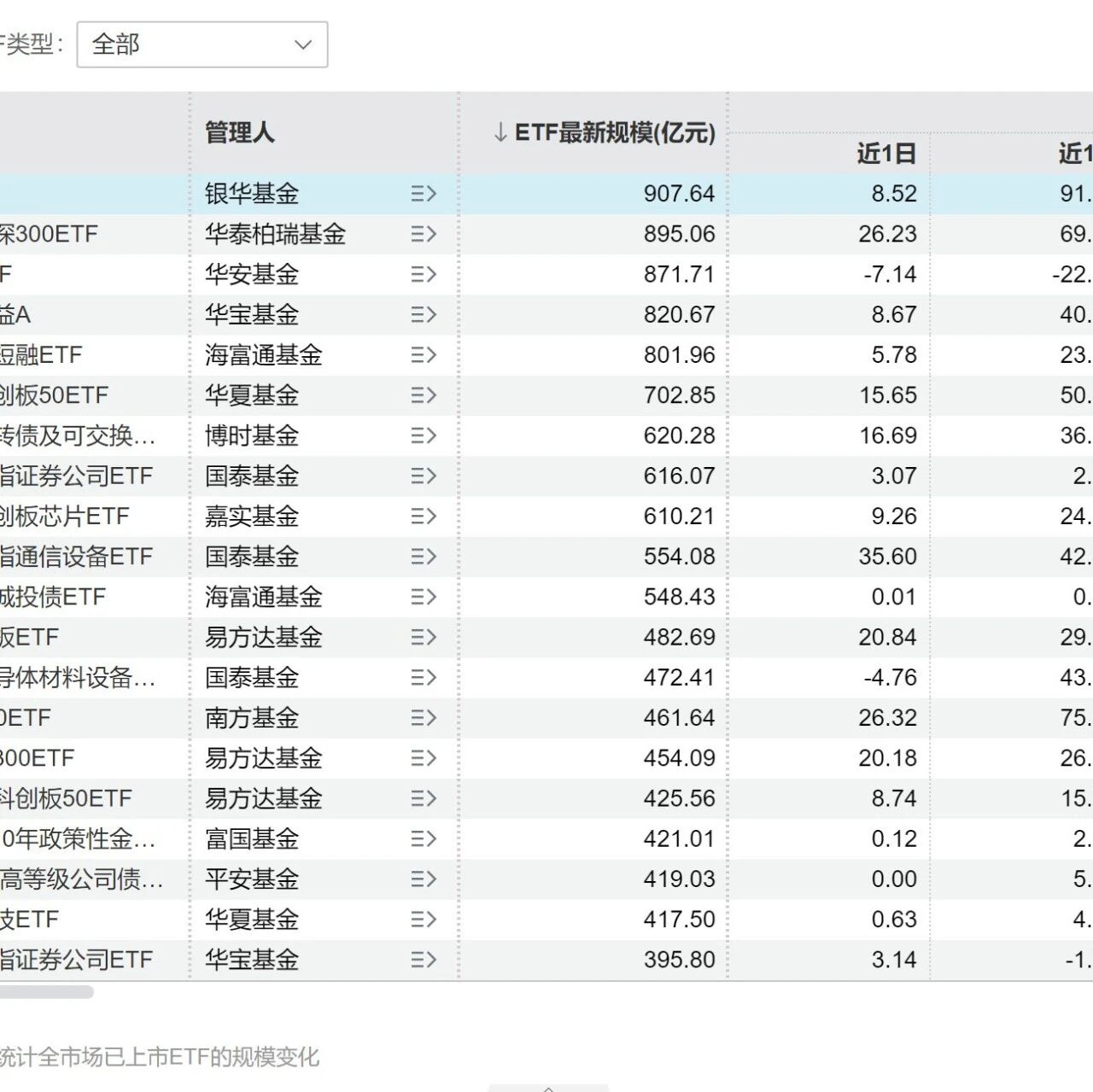1093x1092 pixels.
Task: Click 易方达基金 in the 482.69 row
Action: (x=264, y=638)
